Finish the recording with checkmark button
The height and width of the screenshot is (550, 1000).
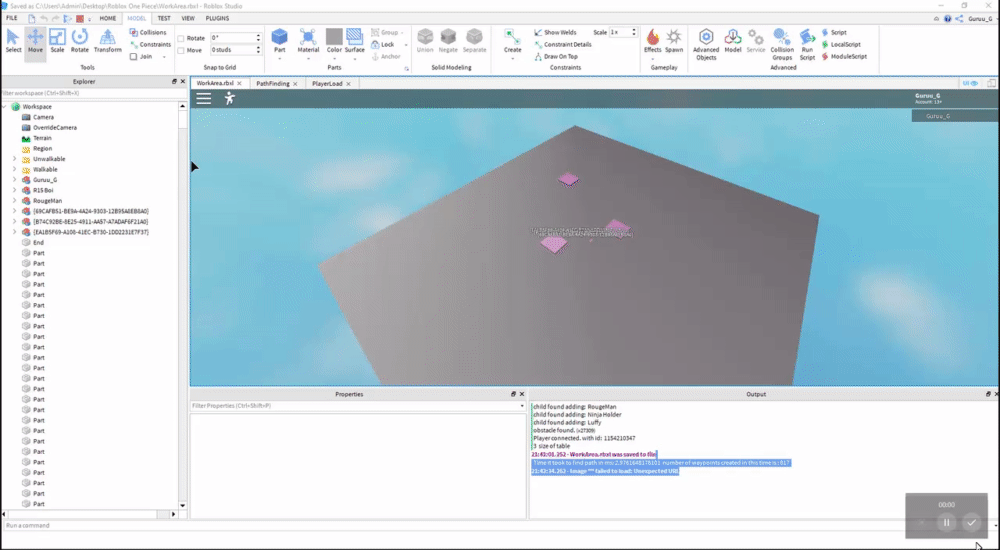point(971,523)
